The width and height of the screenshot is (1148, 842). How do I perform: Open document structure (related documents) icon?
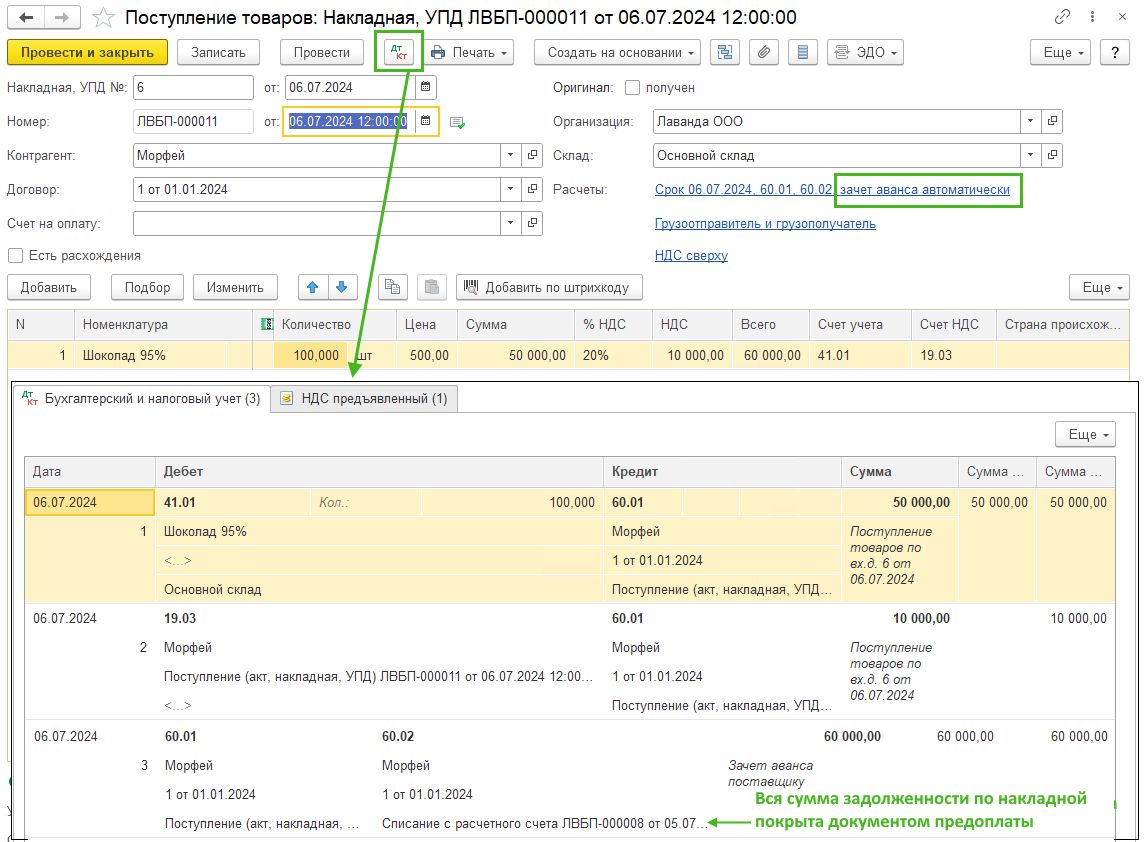coord(725,52)
